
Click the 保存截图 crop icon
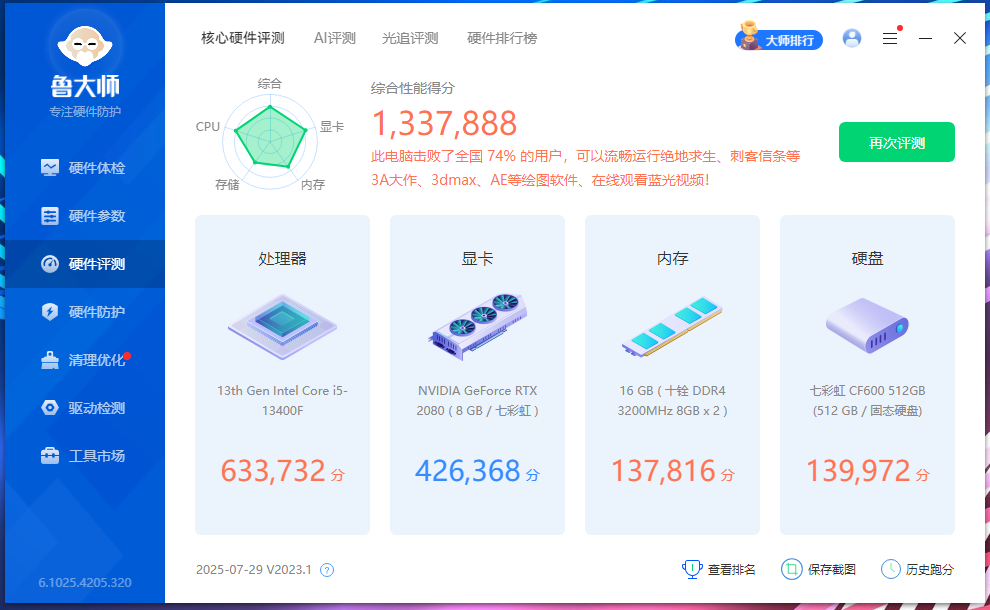792,569
